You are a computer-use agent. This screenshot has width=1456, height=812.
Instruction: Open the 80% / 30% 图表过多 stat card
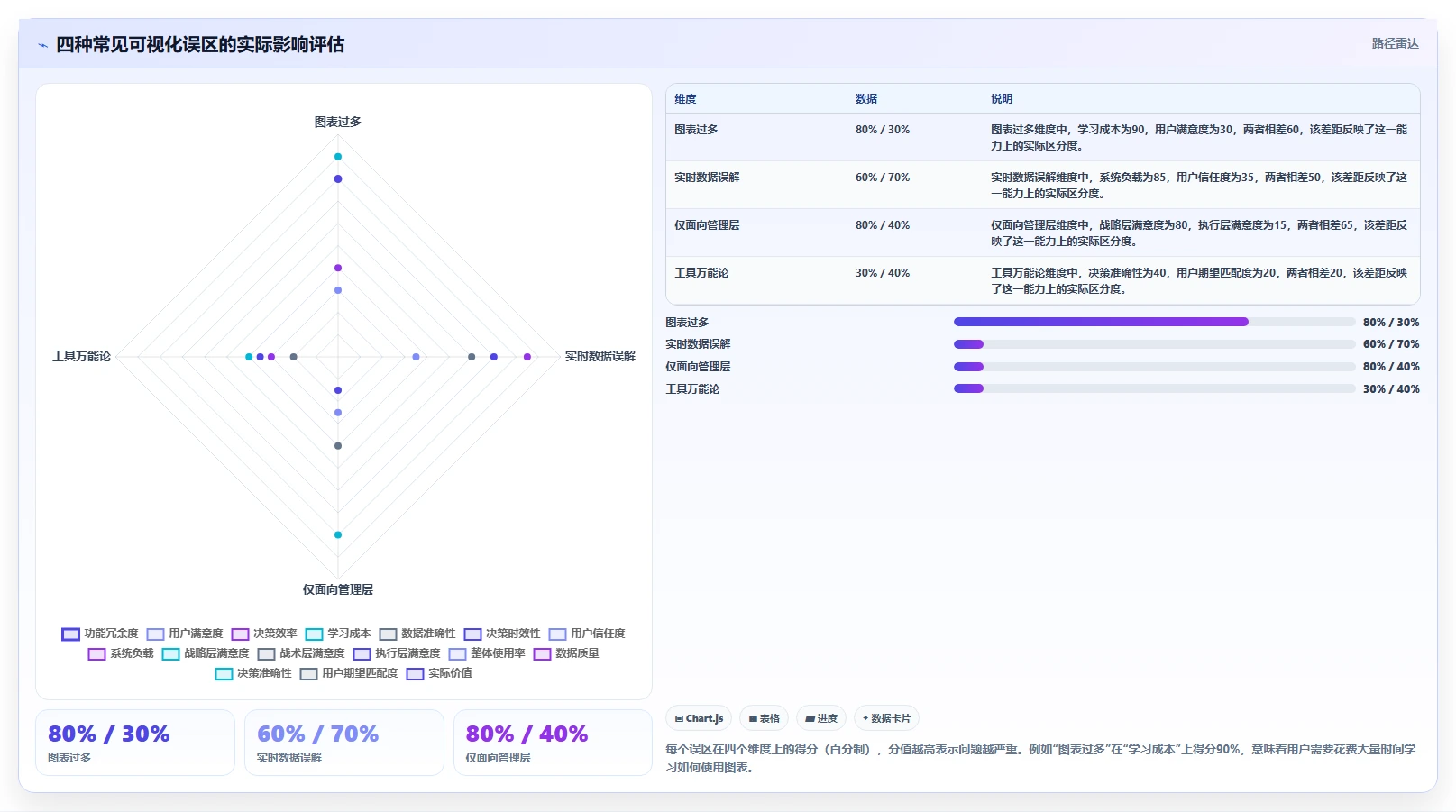[x=135, y=743]
